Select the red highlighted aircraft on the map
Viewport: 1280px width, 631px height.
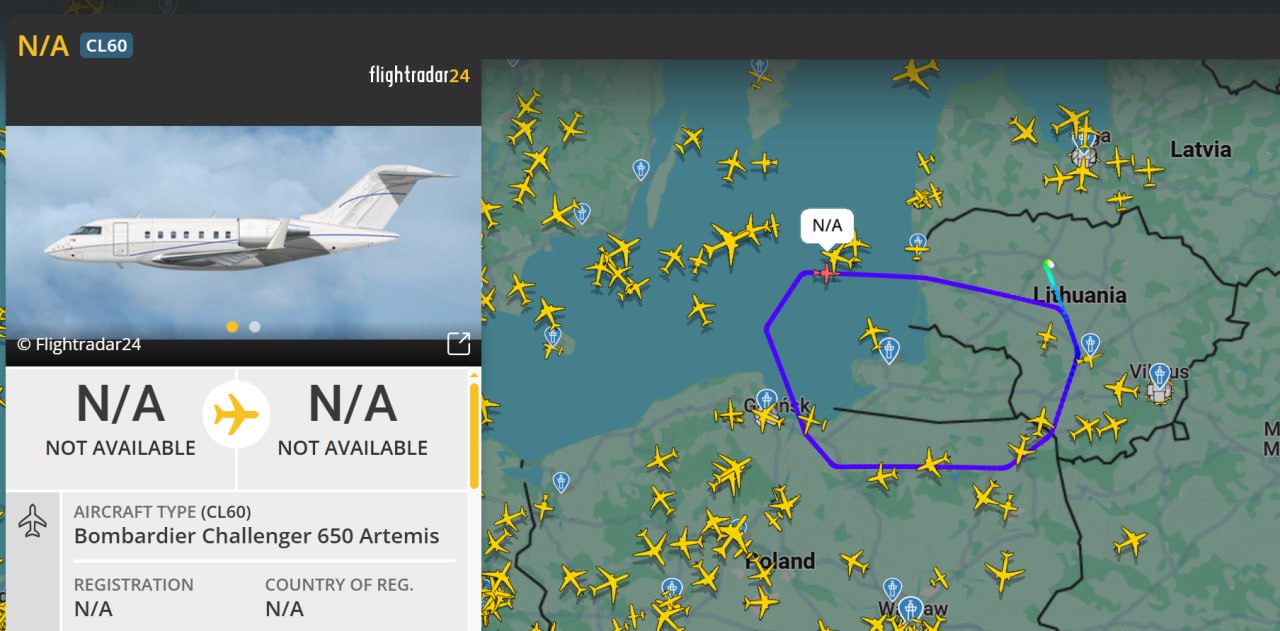tap(826, 272)
